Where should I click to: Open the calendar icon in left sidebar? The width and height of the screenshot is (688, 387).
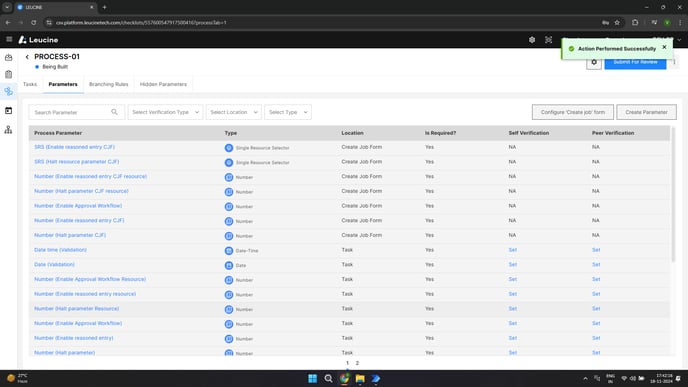[8, 111]
